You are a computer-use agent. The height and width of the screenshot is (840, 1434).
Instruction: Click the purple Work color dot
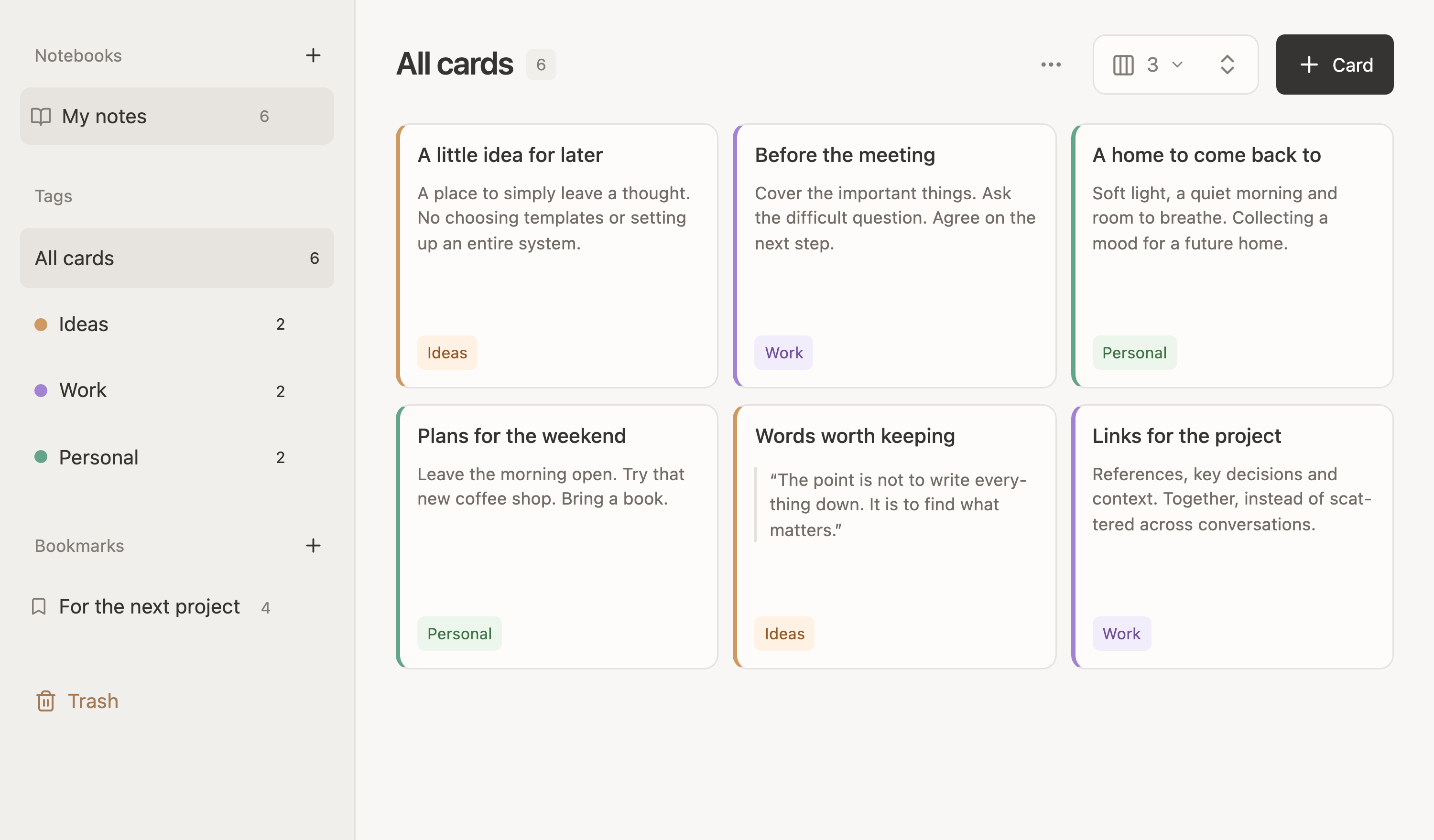(41, 390)
